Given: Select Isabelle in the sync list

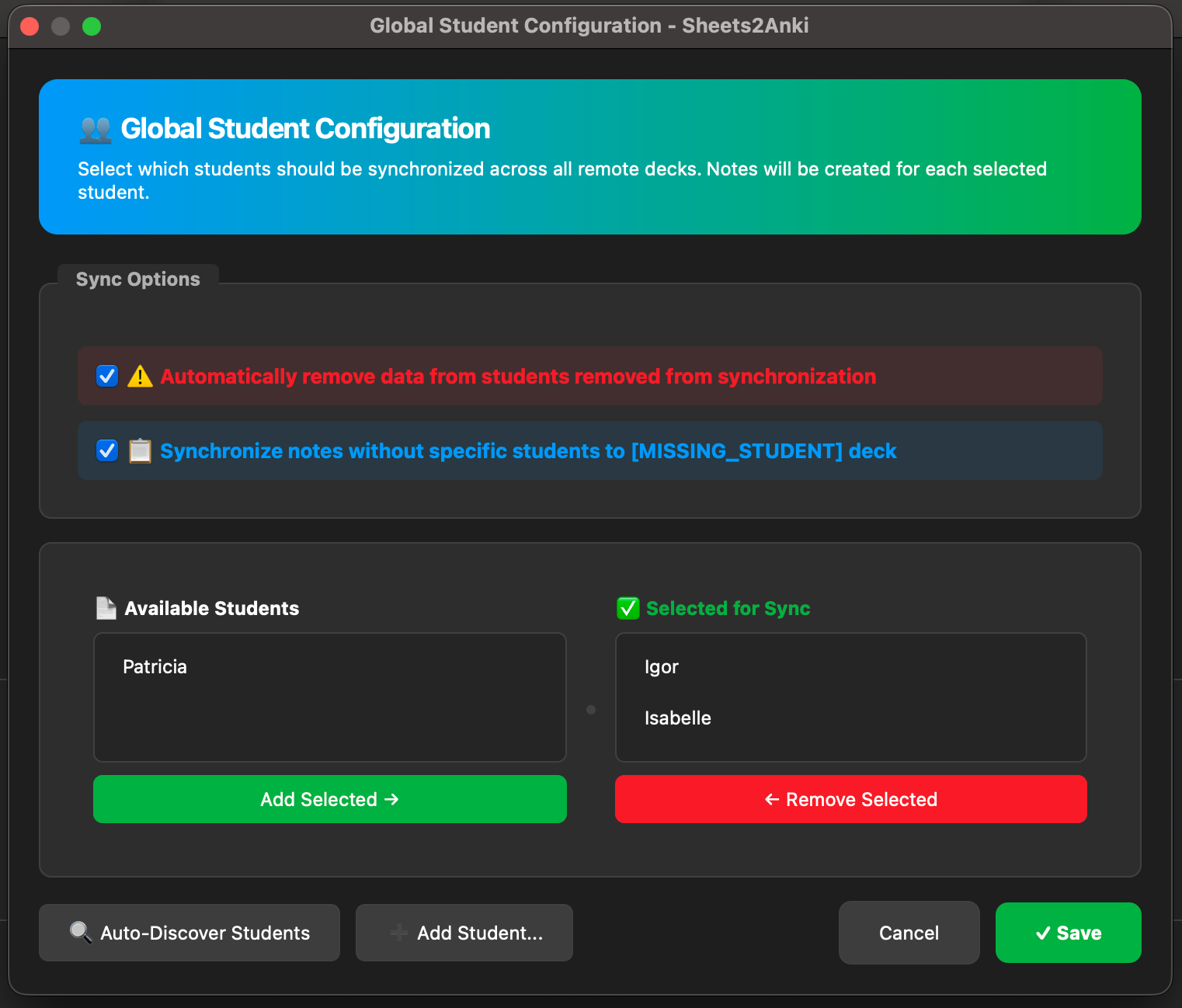Looking at the screenshot, I should (x=678, y=718).
